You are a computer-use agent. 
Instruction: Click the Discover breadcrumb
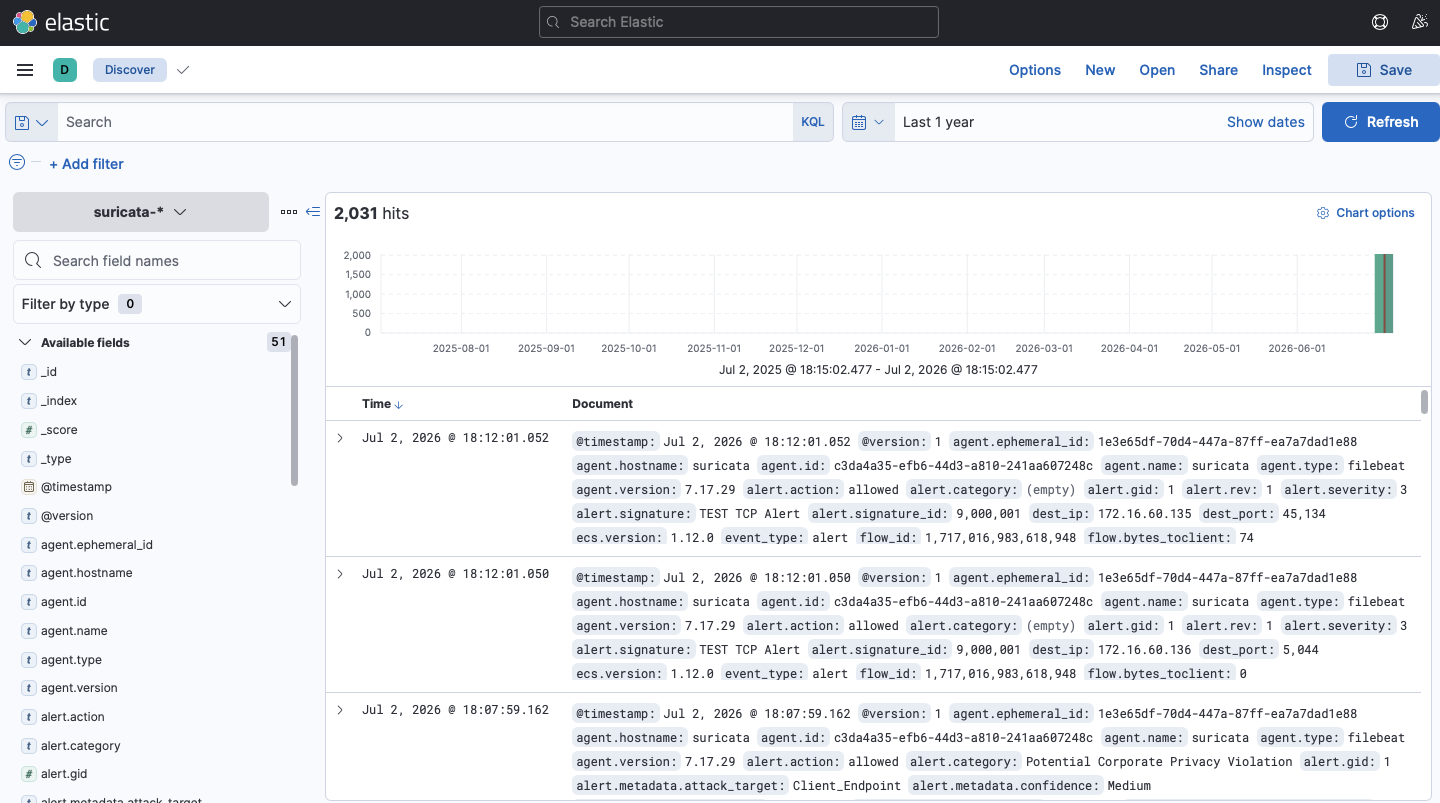(130, 70)
